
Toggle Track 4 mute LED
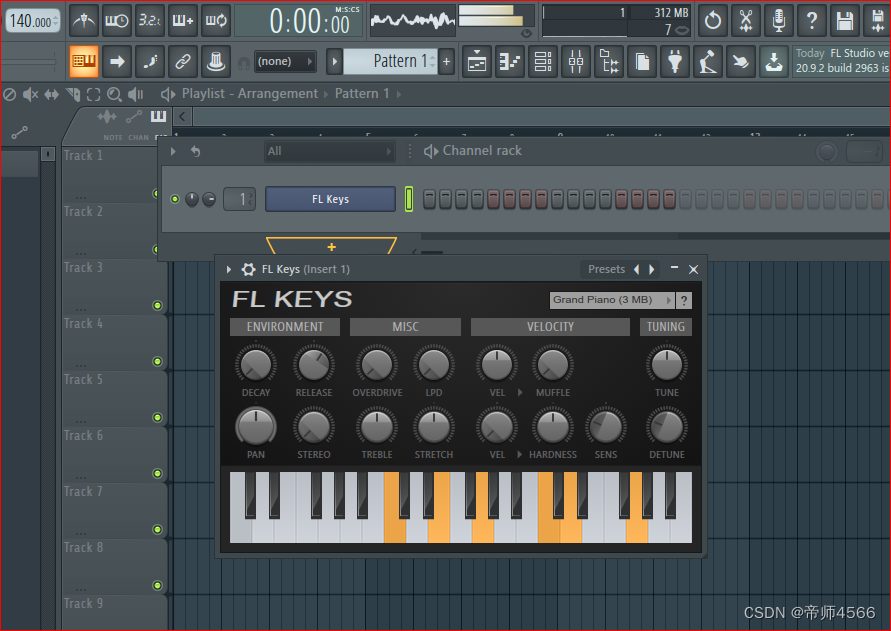[157, 362]
